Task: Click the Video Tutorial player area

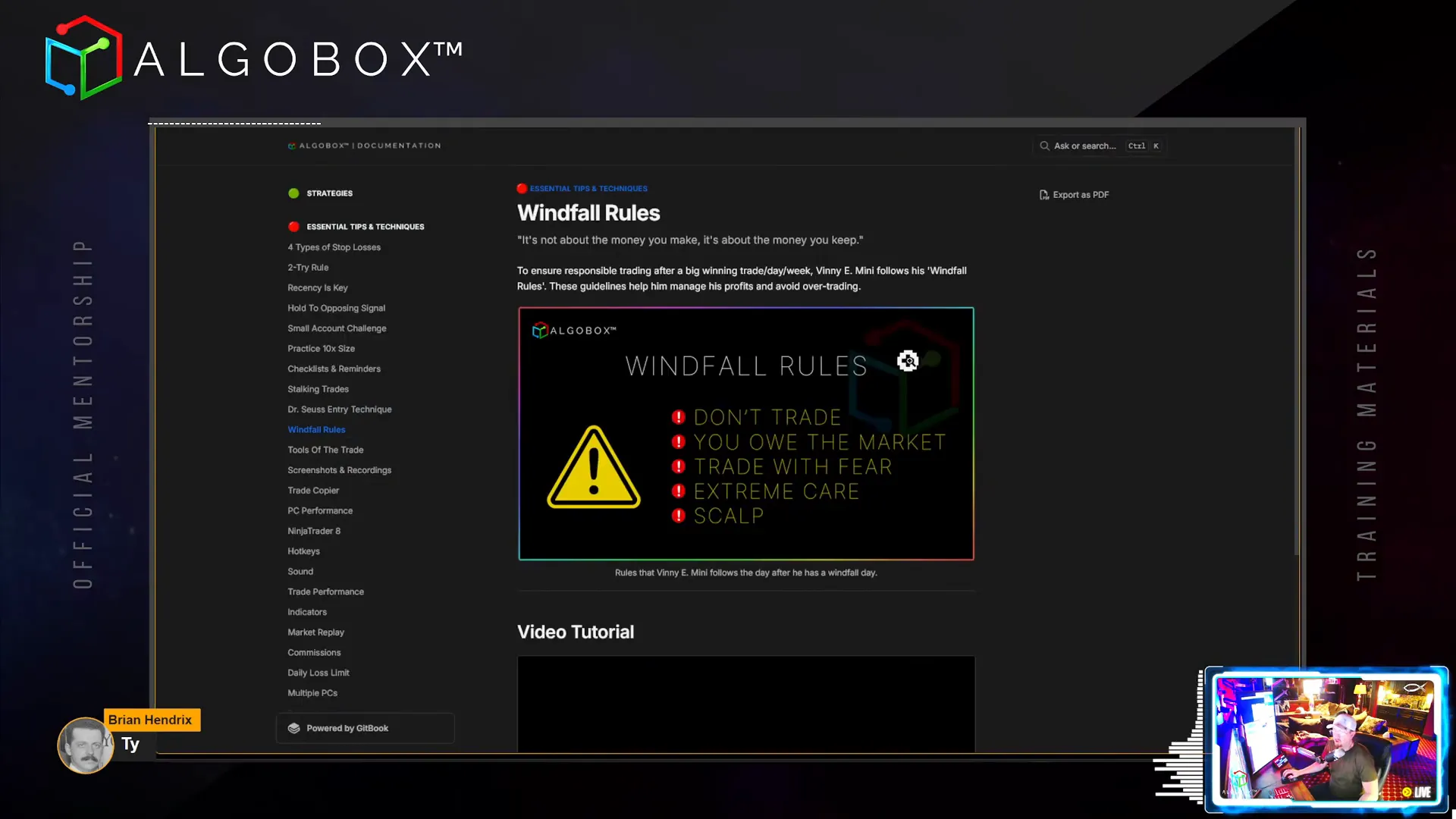Action: tap(746, 704)
